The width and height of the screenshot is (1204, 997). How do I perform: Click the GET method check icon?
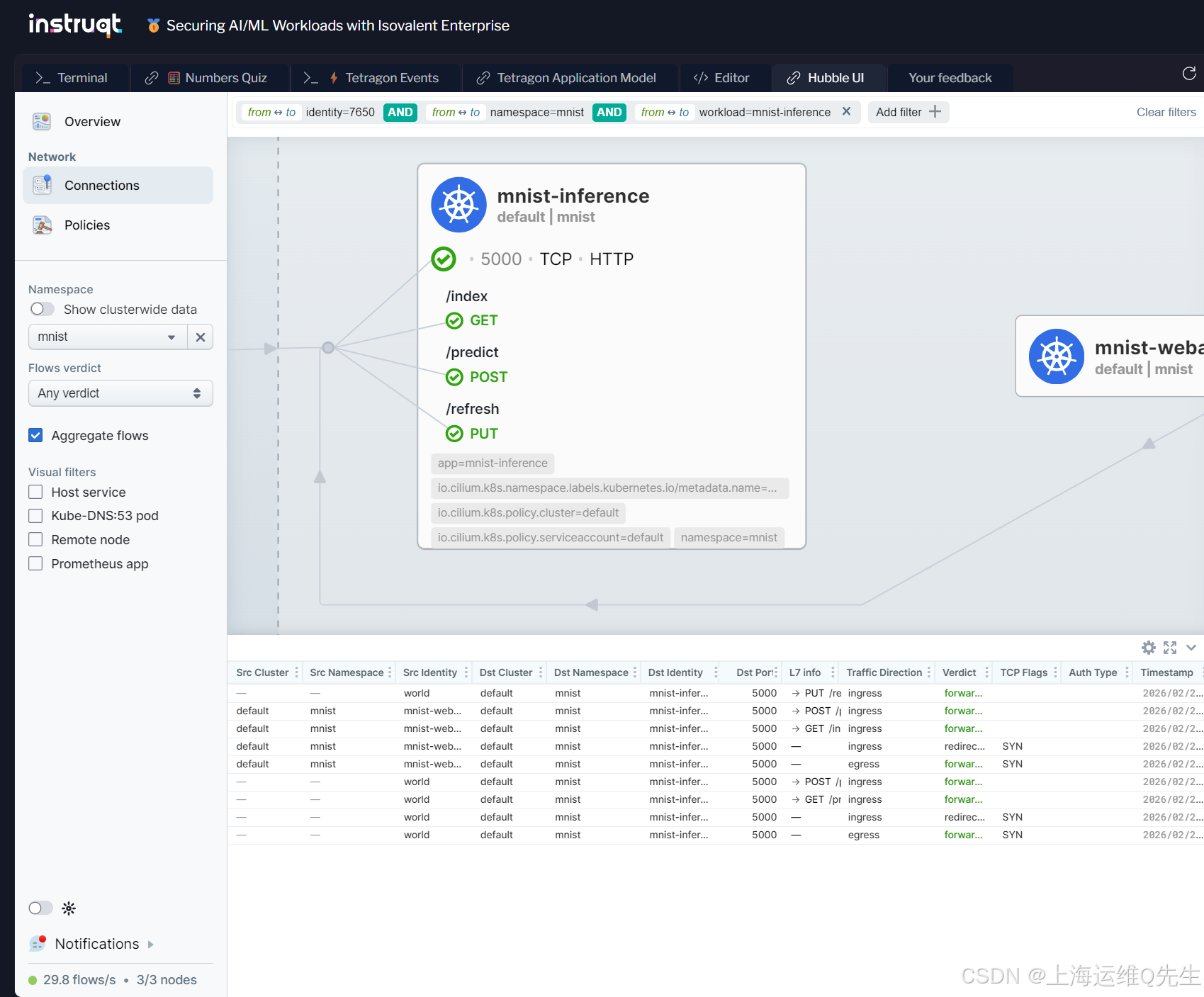[454, 321]
